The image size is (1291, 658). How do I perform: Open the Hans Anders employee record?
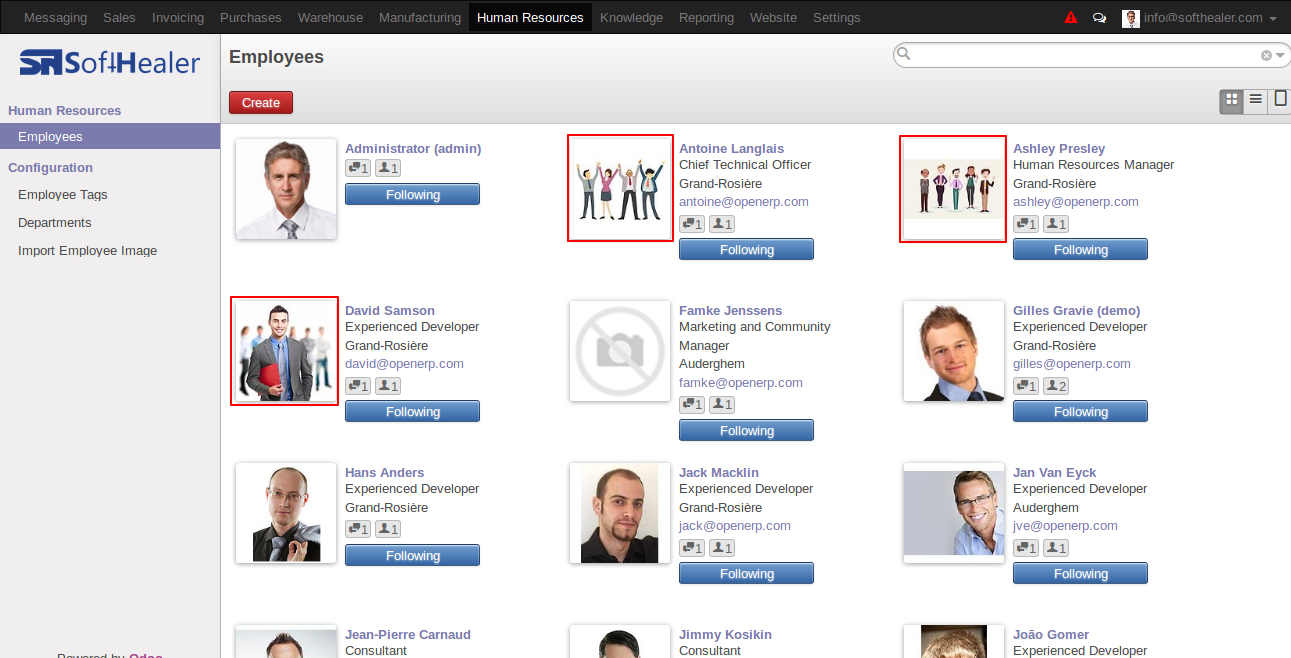click(x=384, y=472)
